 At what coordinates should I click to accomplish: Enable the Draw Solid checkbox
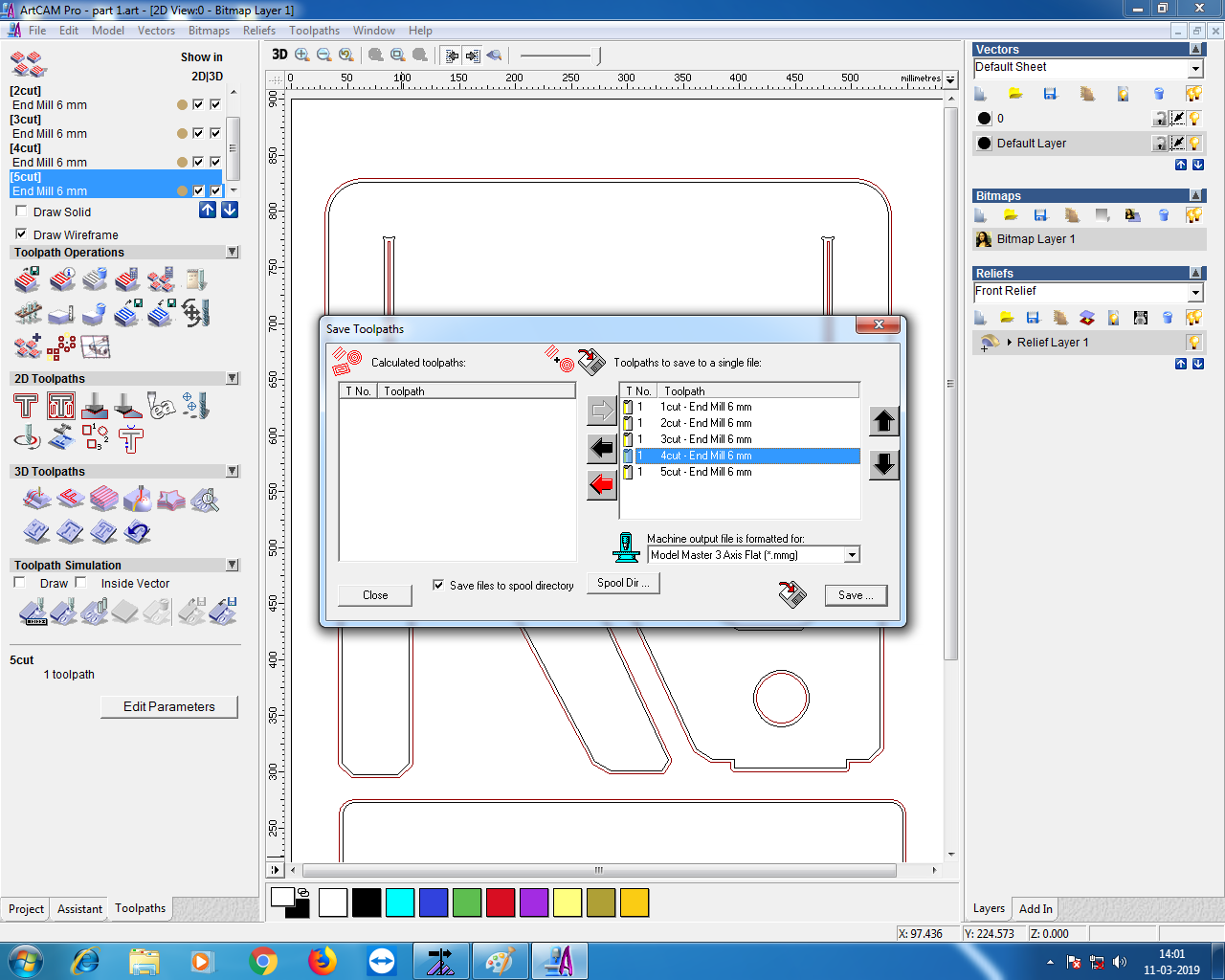pos(21,212)
